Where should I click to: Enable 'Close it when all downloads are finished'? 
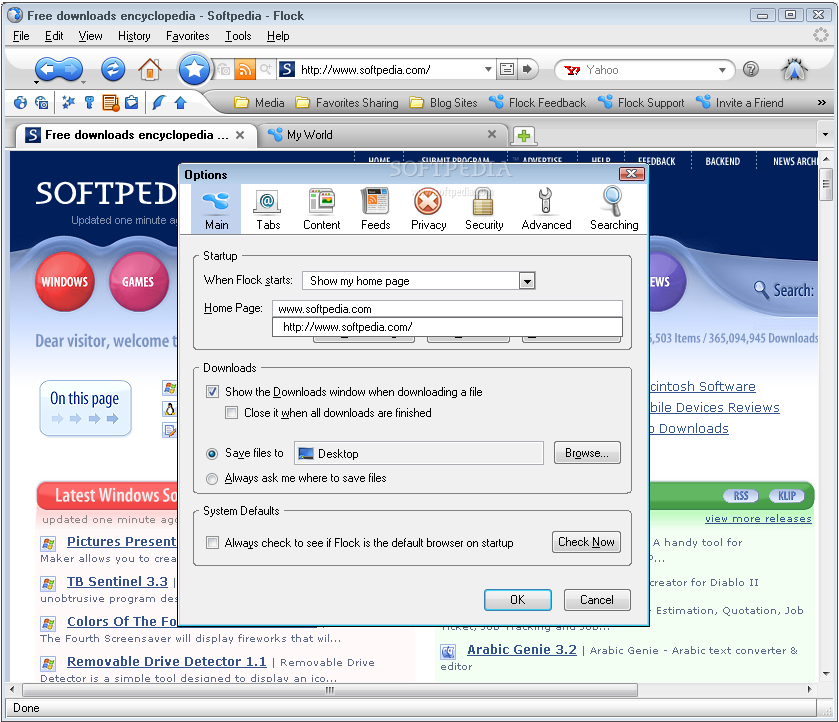pyautogui.click(x=232, y=413)
